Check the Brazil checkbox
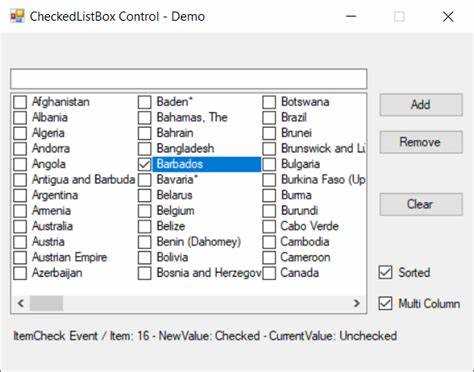Viewport: 474px width, 372px height. [269, 118]
